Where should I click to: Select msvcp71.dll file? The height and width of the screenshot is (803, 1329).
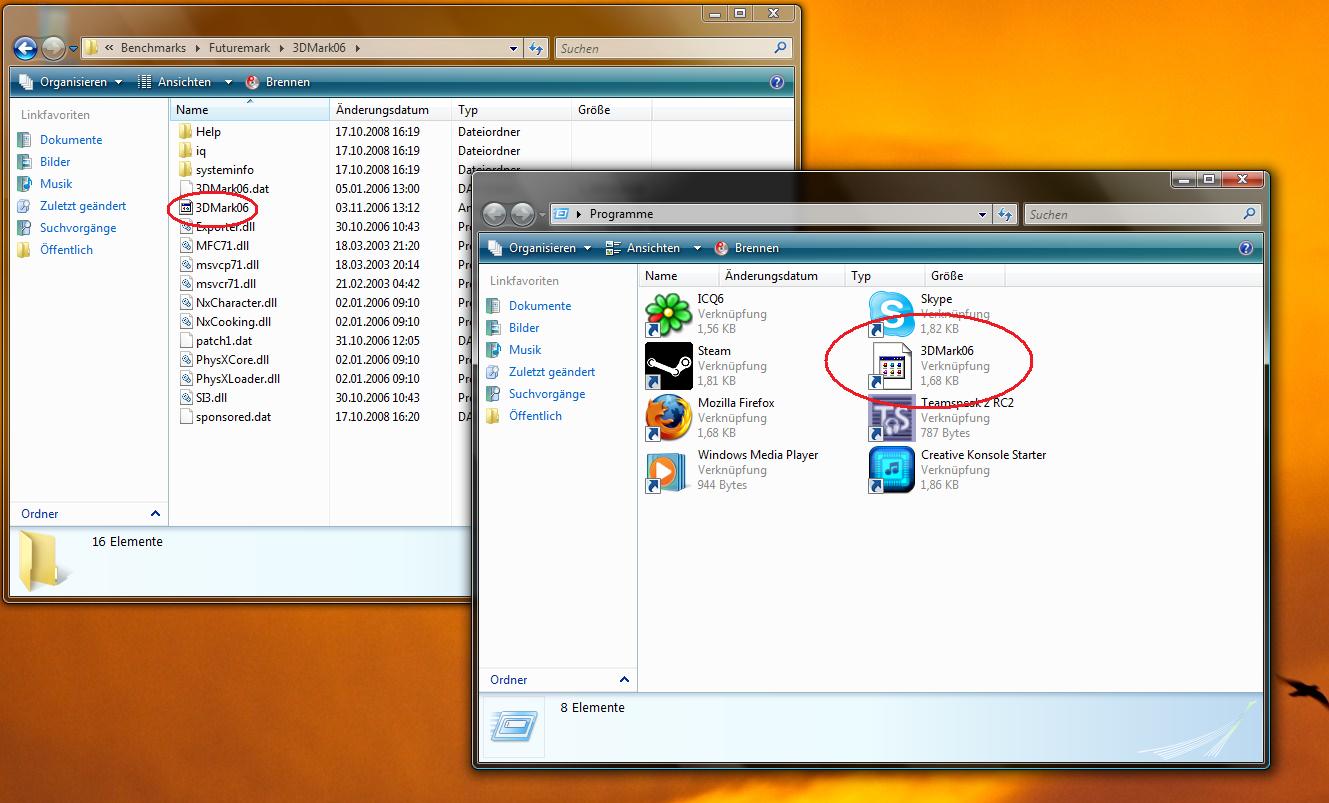point(219,265)
